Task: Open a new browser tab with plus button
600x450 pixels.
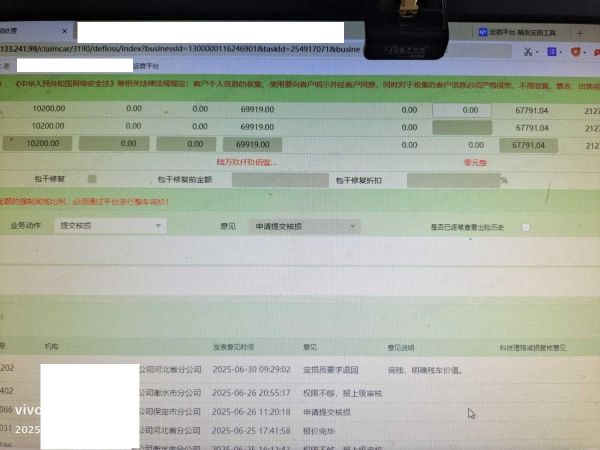Action: click(x=580, y=34)
